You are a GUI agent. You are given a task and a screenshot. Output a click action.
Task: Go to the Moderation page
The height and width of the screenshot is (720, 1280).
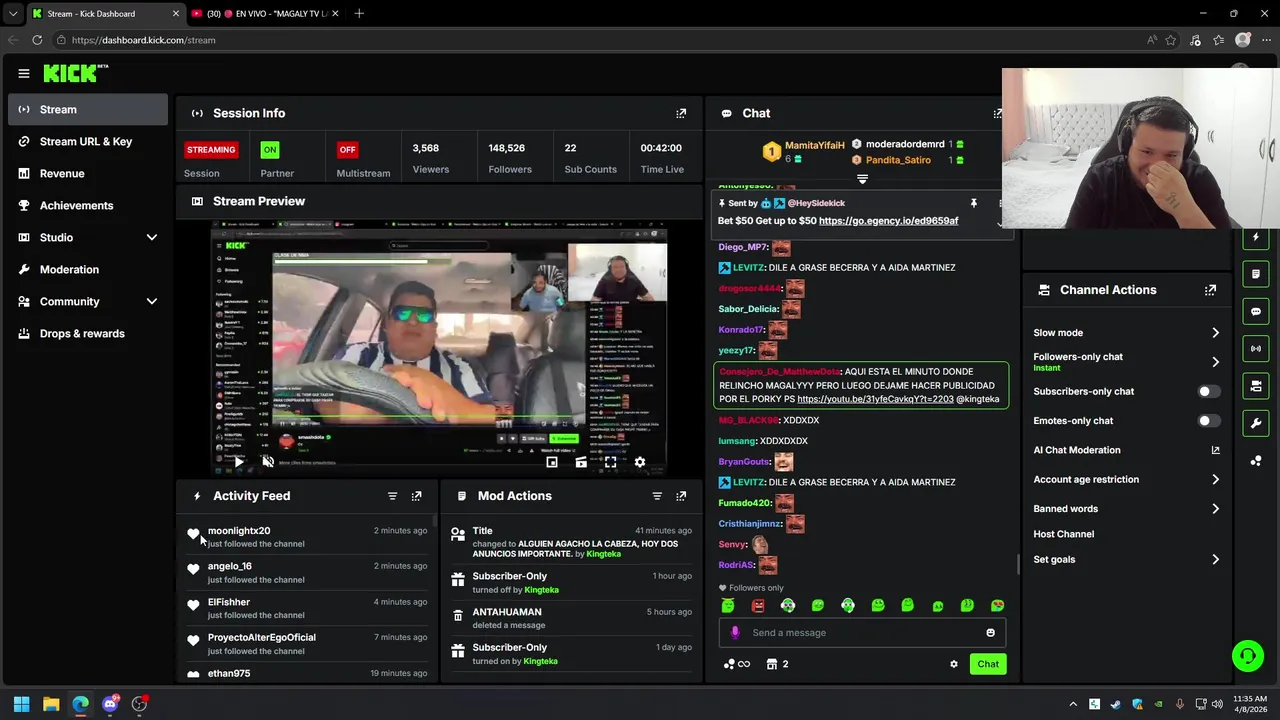pyautogui.click(x=88, y=270)
